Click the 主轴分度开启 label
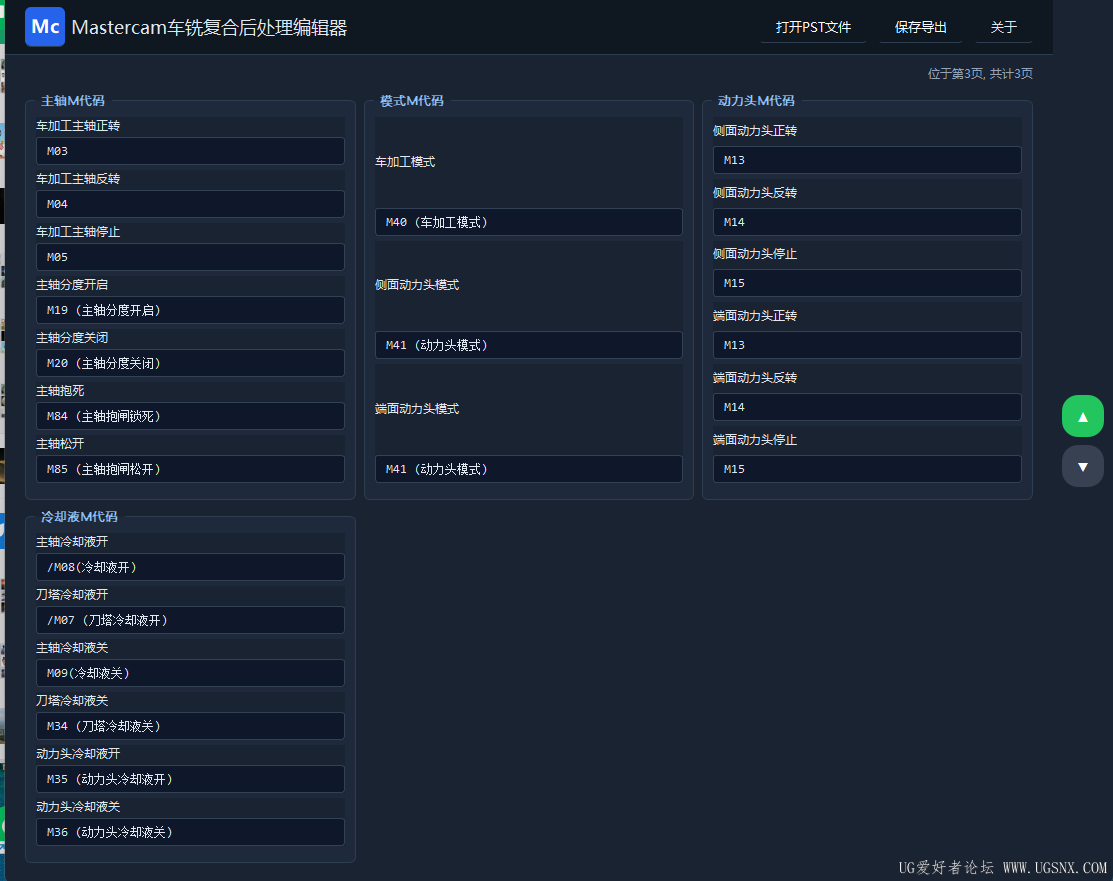 click(x=72, y=285)
